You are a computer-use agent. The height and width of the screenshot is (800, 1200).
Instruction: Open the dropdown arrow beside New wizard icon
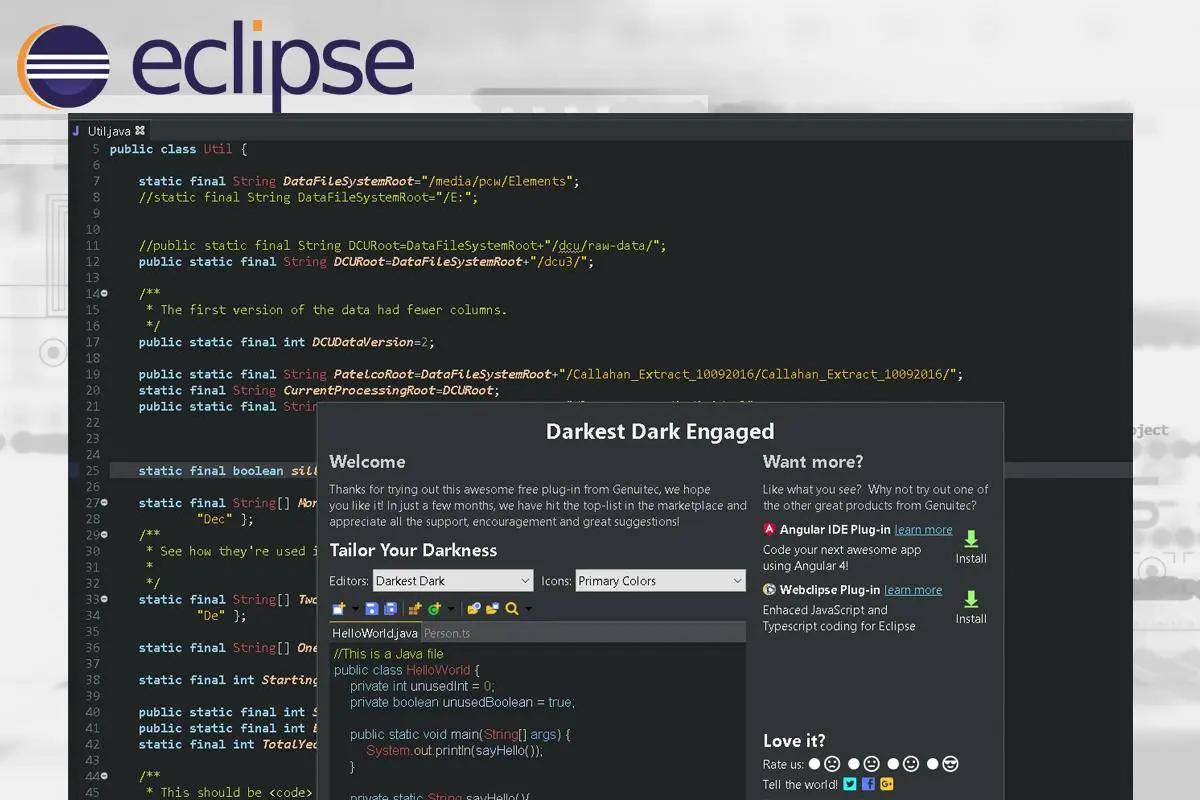pos(355,609)
